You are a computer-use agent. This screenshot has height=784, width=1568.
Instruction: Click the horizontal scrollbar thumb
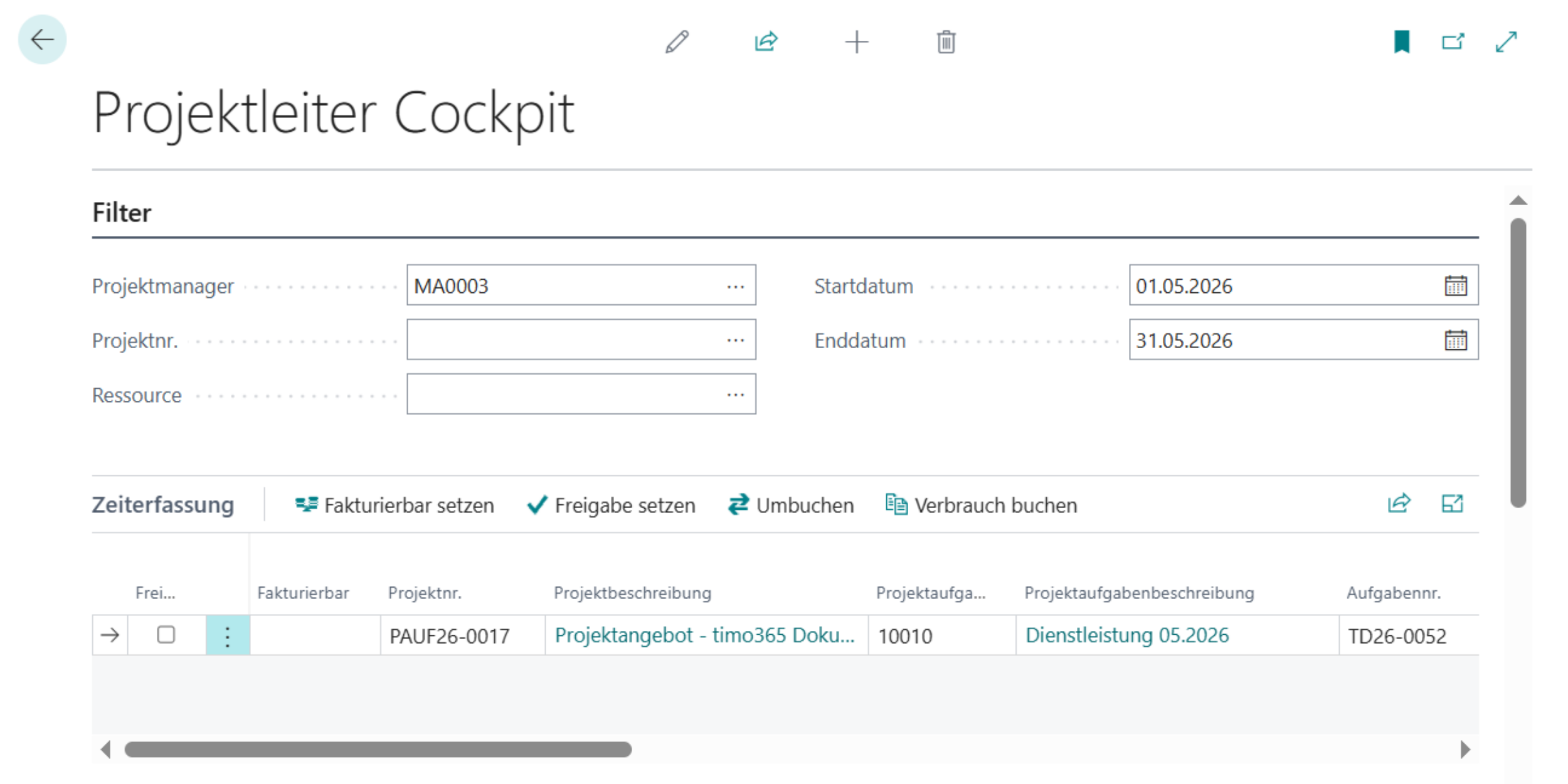(378, 750)
